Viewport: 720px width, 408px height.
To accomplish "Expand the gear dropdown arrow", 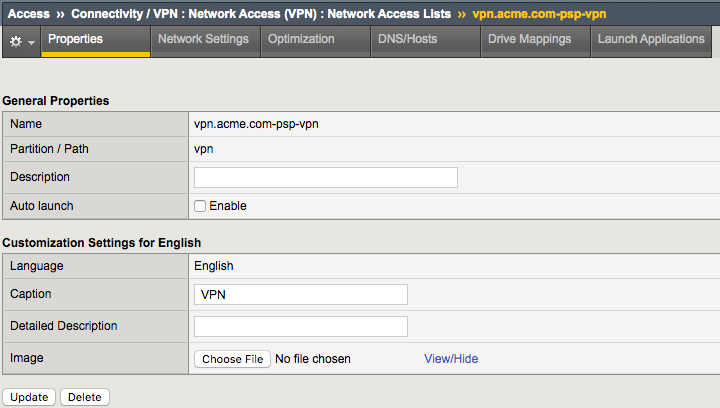I will click(x=31, y=42).
